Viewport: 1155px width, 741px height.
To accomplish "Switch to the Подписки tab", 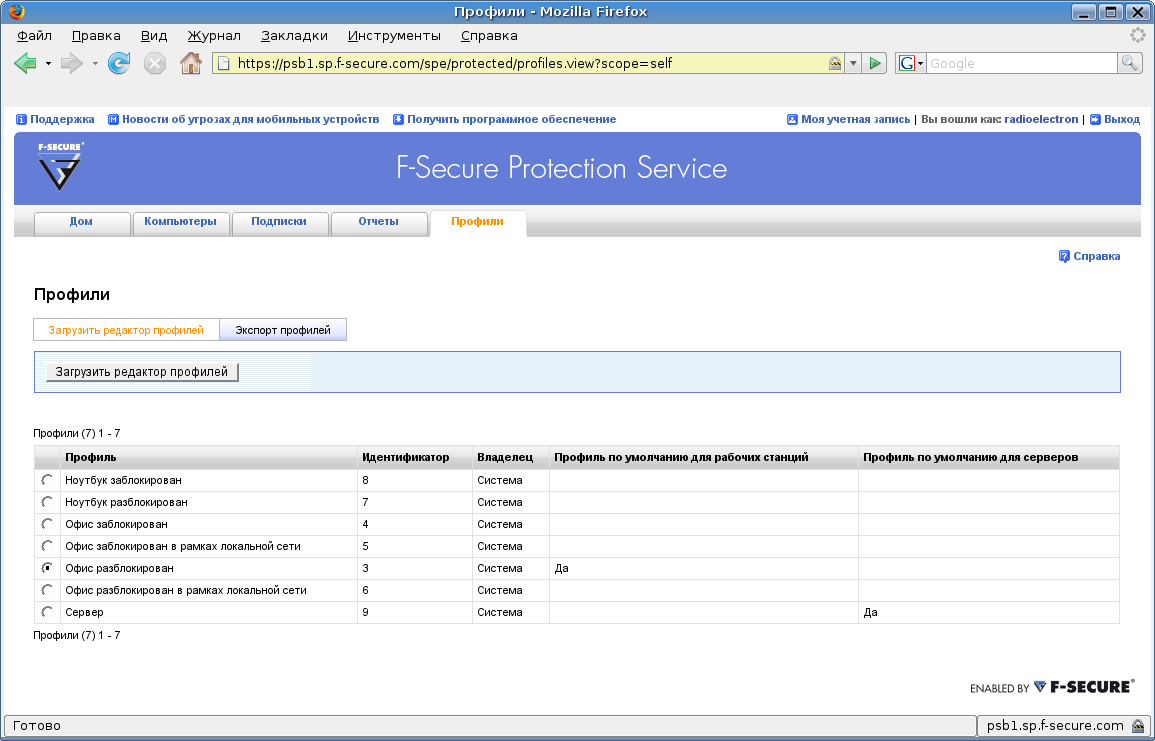I will pos(279,222).
